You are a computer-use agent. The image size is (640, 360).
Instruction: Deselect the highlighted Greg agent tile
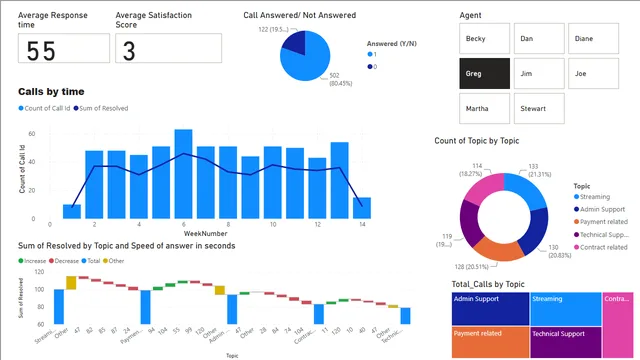click(484, 73)
